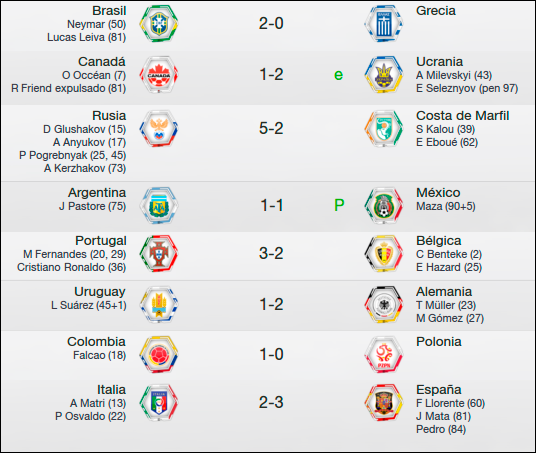
Task: Select the Bélgica team name
Action: point(439,241)
